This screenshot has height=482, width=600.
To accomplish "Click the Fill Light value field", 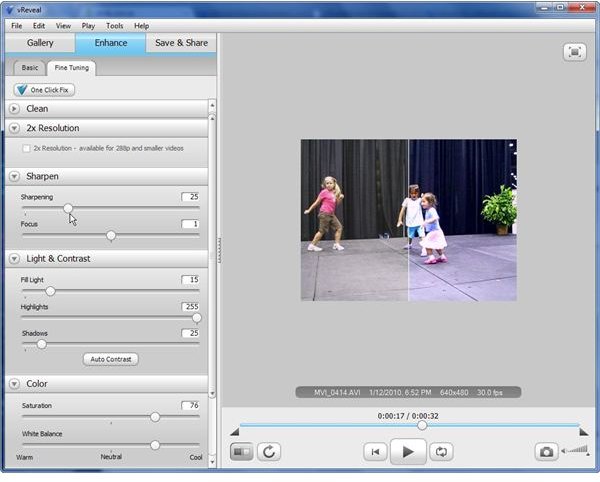I will pos(190,280).
